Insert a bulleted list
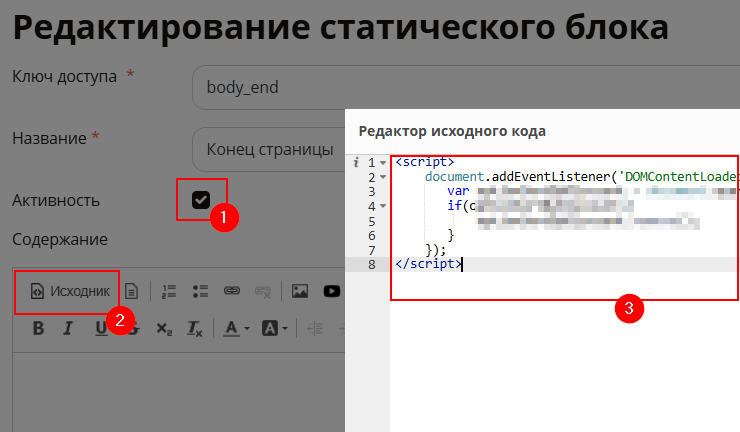This screenshot has width=740, height=432. [200, 291]
